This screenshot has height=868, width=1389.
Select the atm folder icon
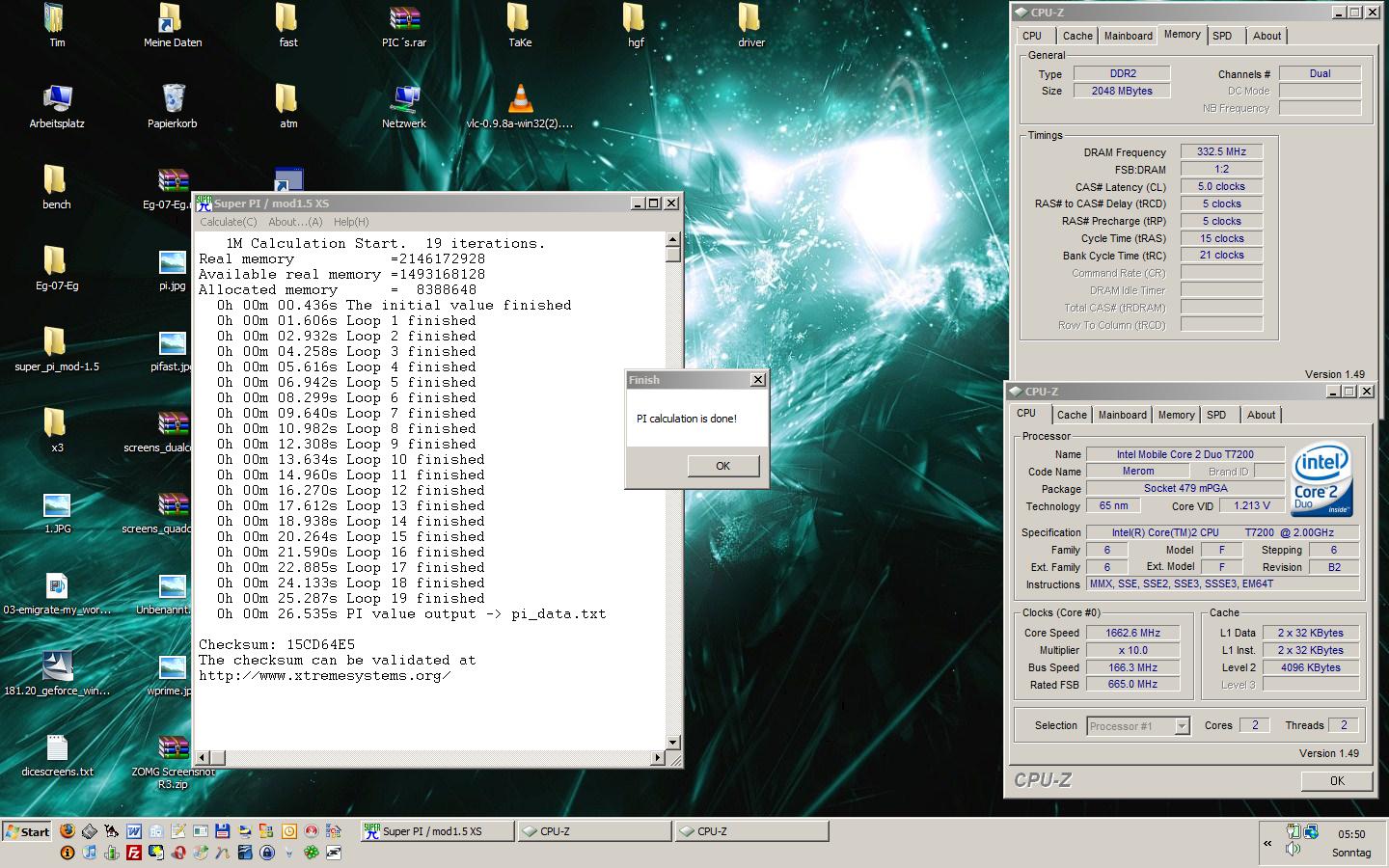(288, 106)
